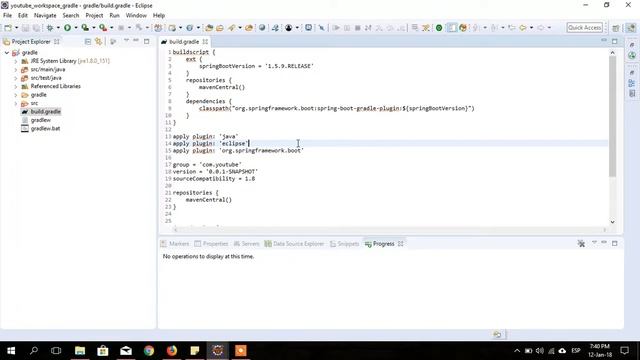Click the Open Type icon in toolbar
This screenshot has height=360, width=640.
coord(209,28)
